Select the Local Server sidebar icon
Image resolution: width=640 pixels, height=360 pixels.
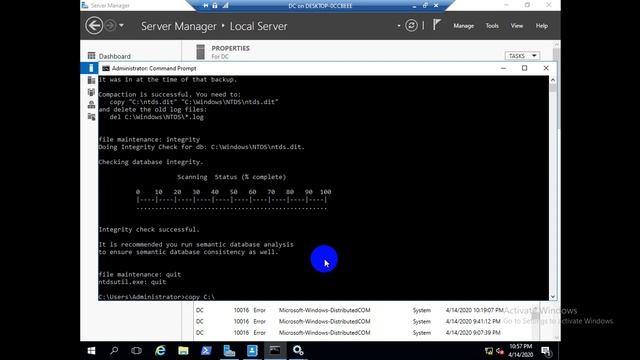pyautogui.click(x=91, y=68)
